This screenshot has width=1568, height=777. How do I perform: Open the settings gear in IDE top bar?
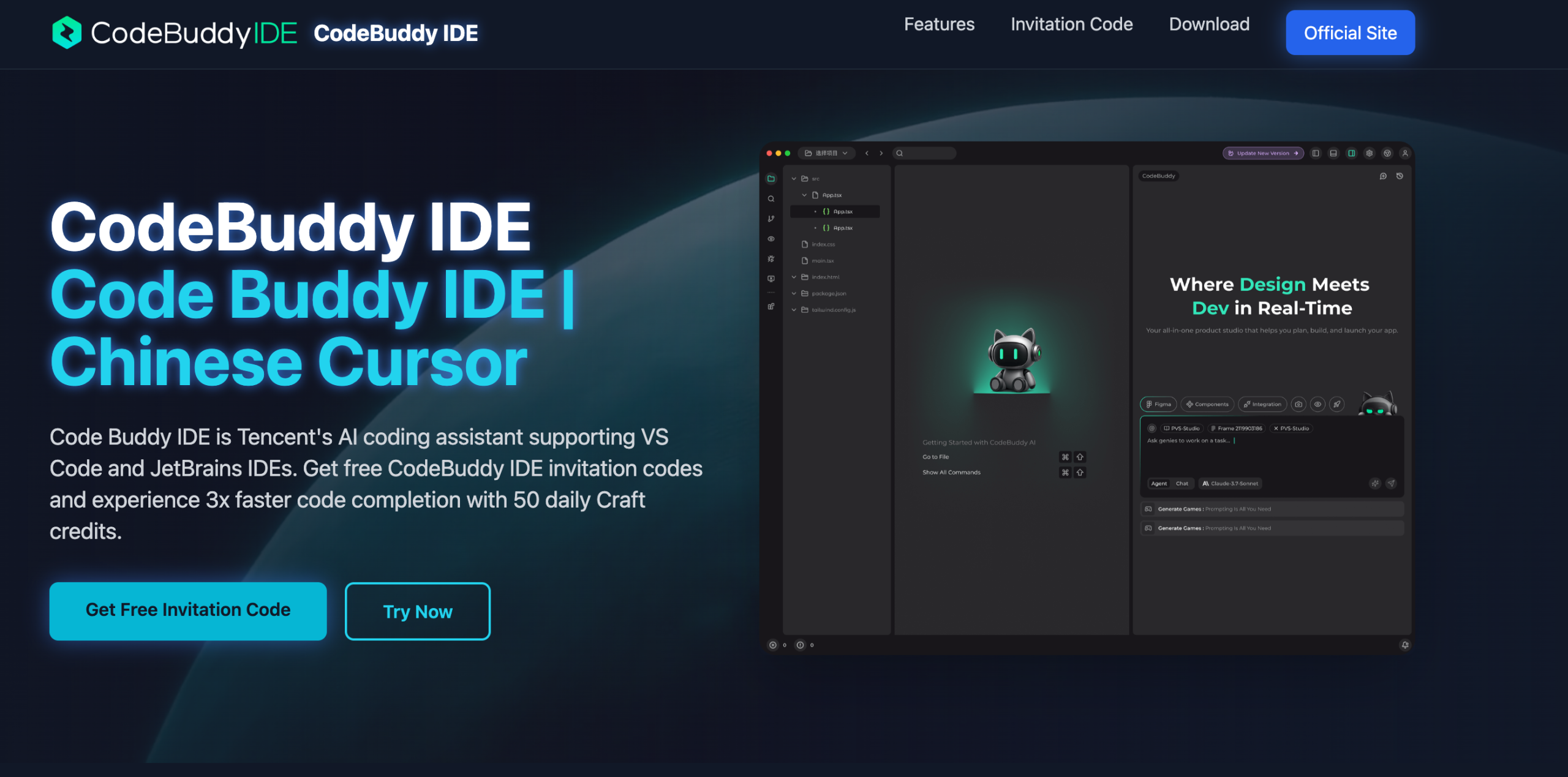(x=1370, y=153)
